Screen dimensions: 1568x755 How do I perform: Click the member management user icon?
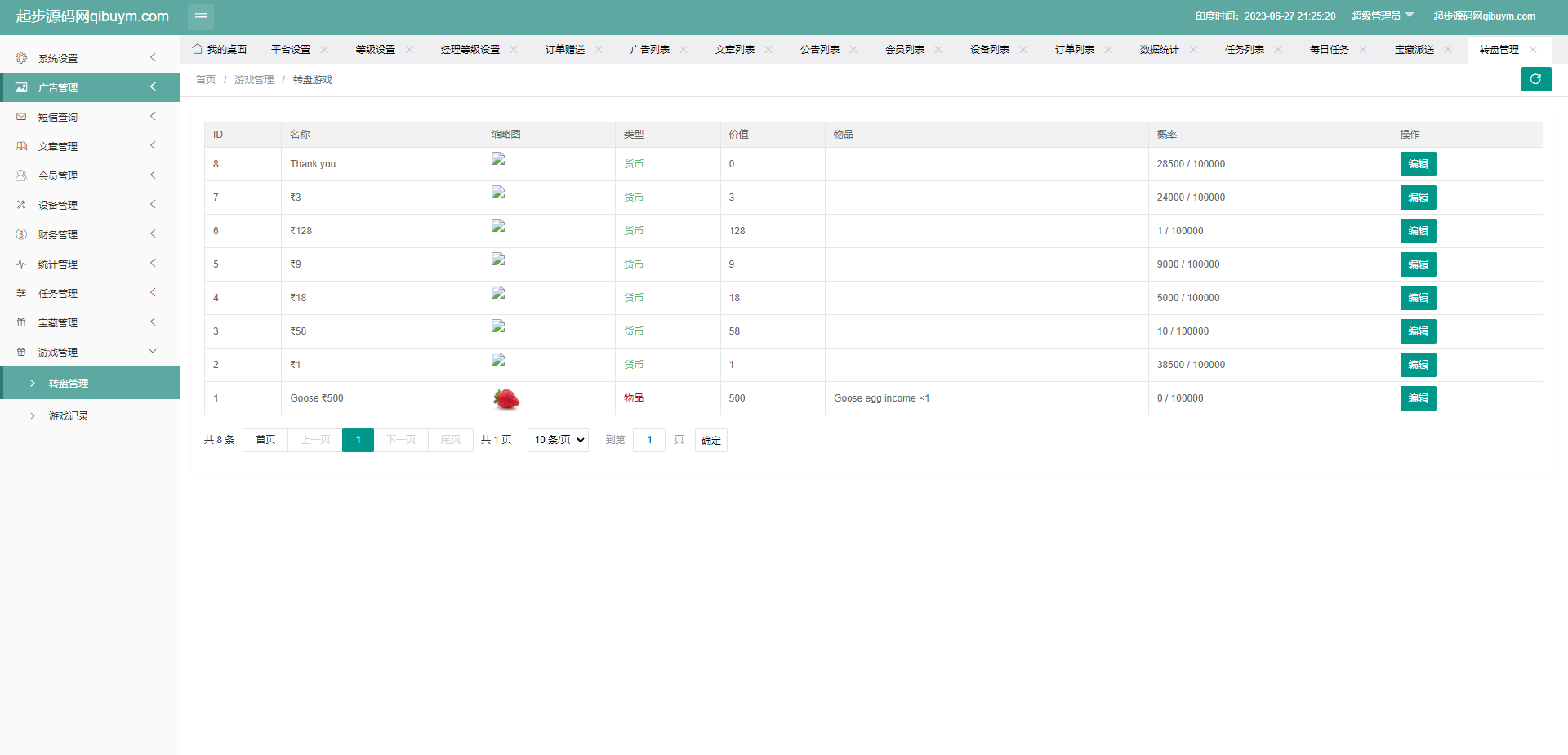[21, 175]
